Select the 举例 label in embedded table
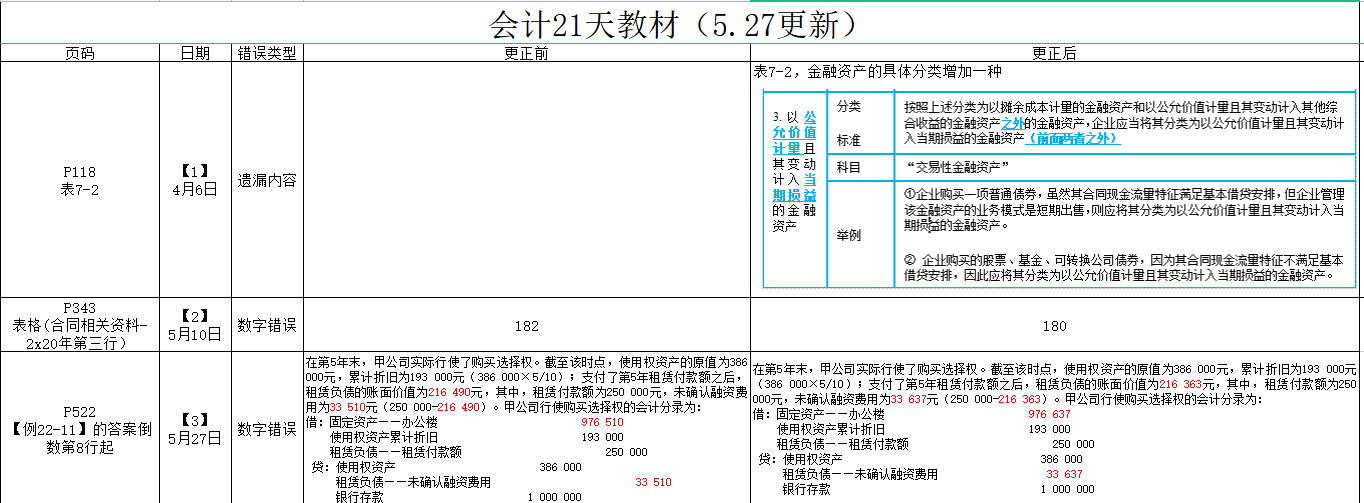The width and height of the screenshot is (1364, 503). coord(848,235)
